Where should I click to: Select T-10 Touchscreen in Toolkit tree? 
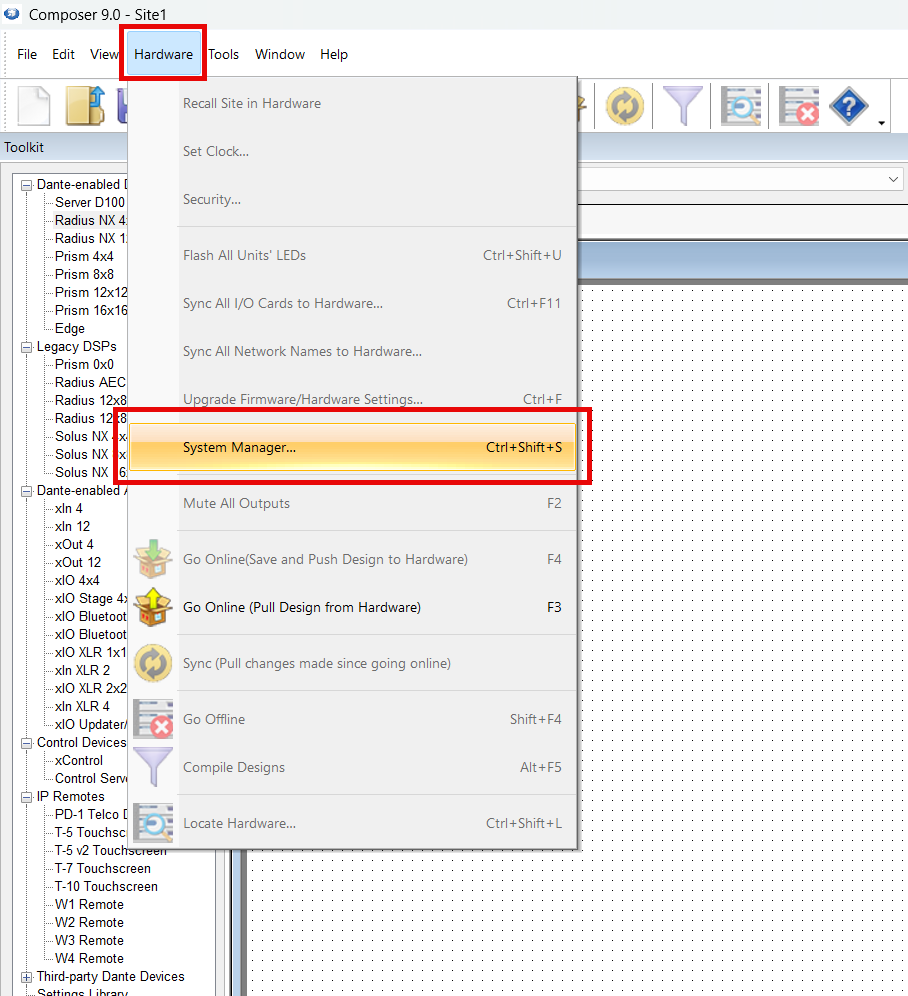(106, 887)
